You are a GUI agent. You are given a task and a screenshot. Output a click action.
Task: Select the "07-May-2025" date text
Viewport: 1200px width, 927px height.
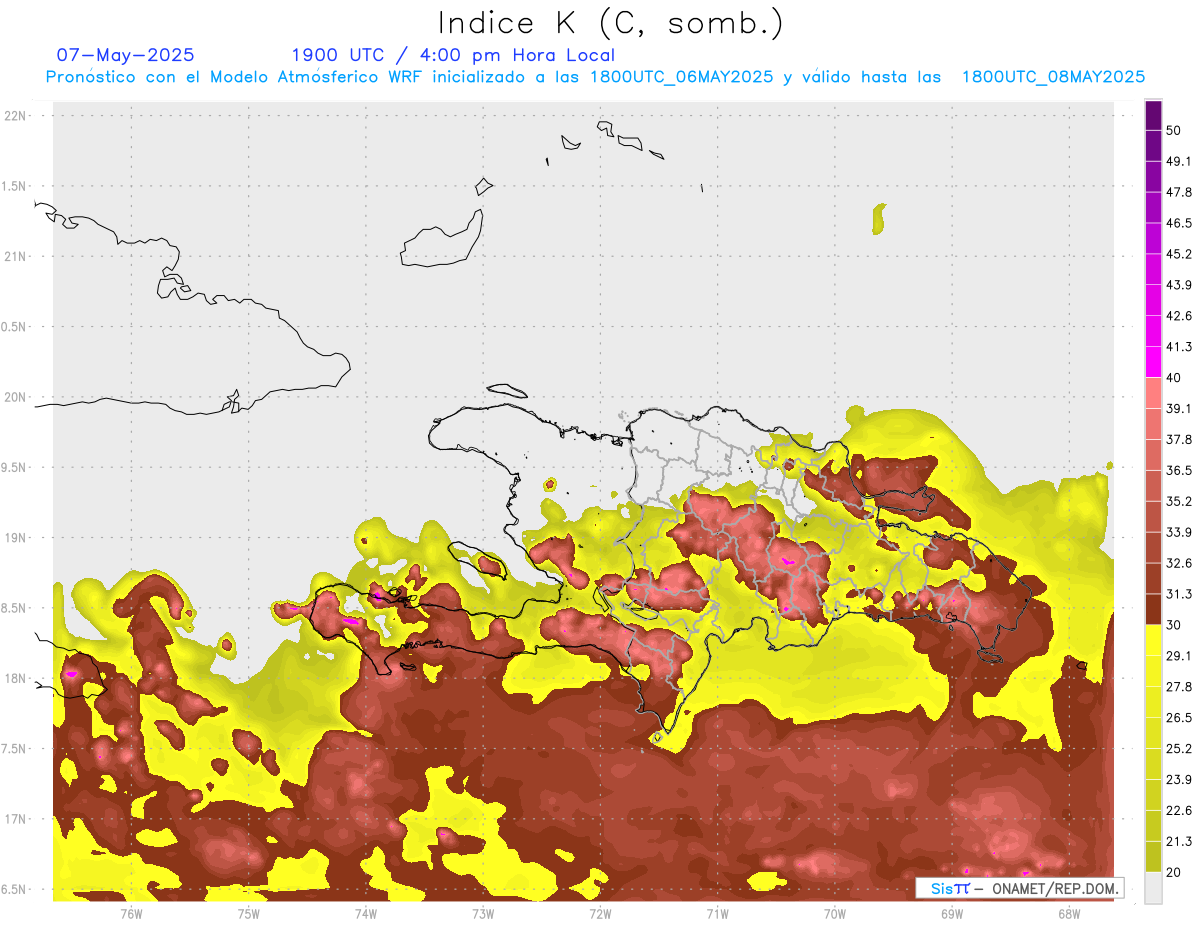[126, 55]
